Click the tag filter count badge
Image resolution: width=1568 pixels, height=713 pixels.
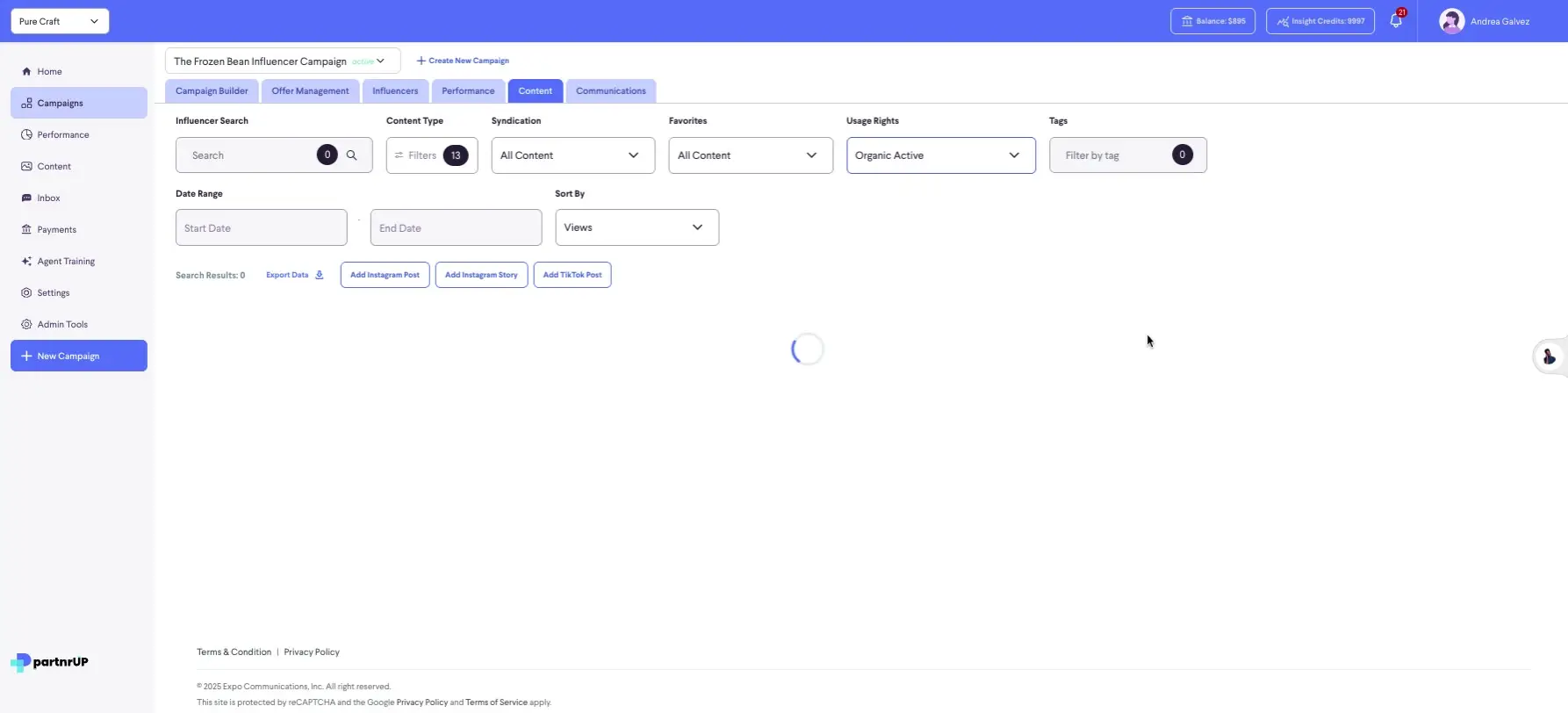coord(1182,155)
